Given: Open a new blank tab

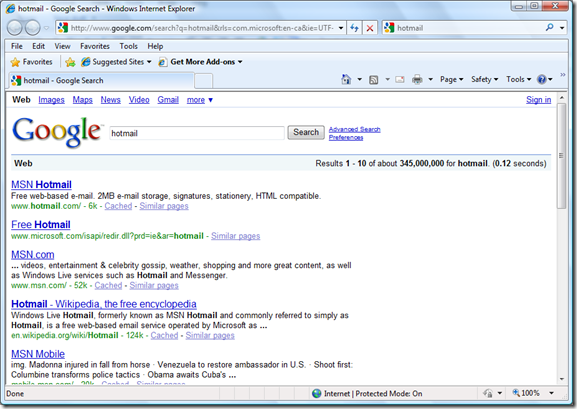Looking at the screenshot, I should pyautogui.click(x=203, y=81).
